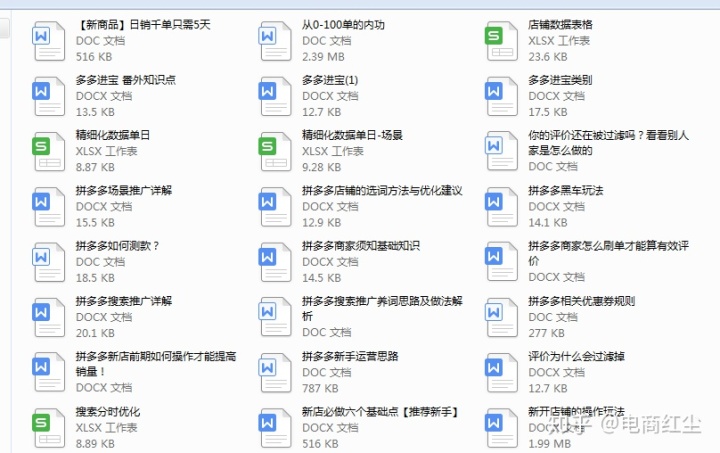This screenshot has width=720, height=453.
Task: Select the 【新商品】日销千单只需5天 document icon
Action: 48,41
